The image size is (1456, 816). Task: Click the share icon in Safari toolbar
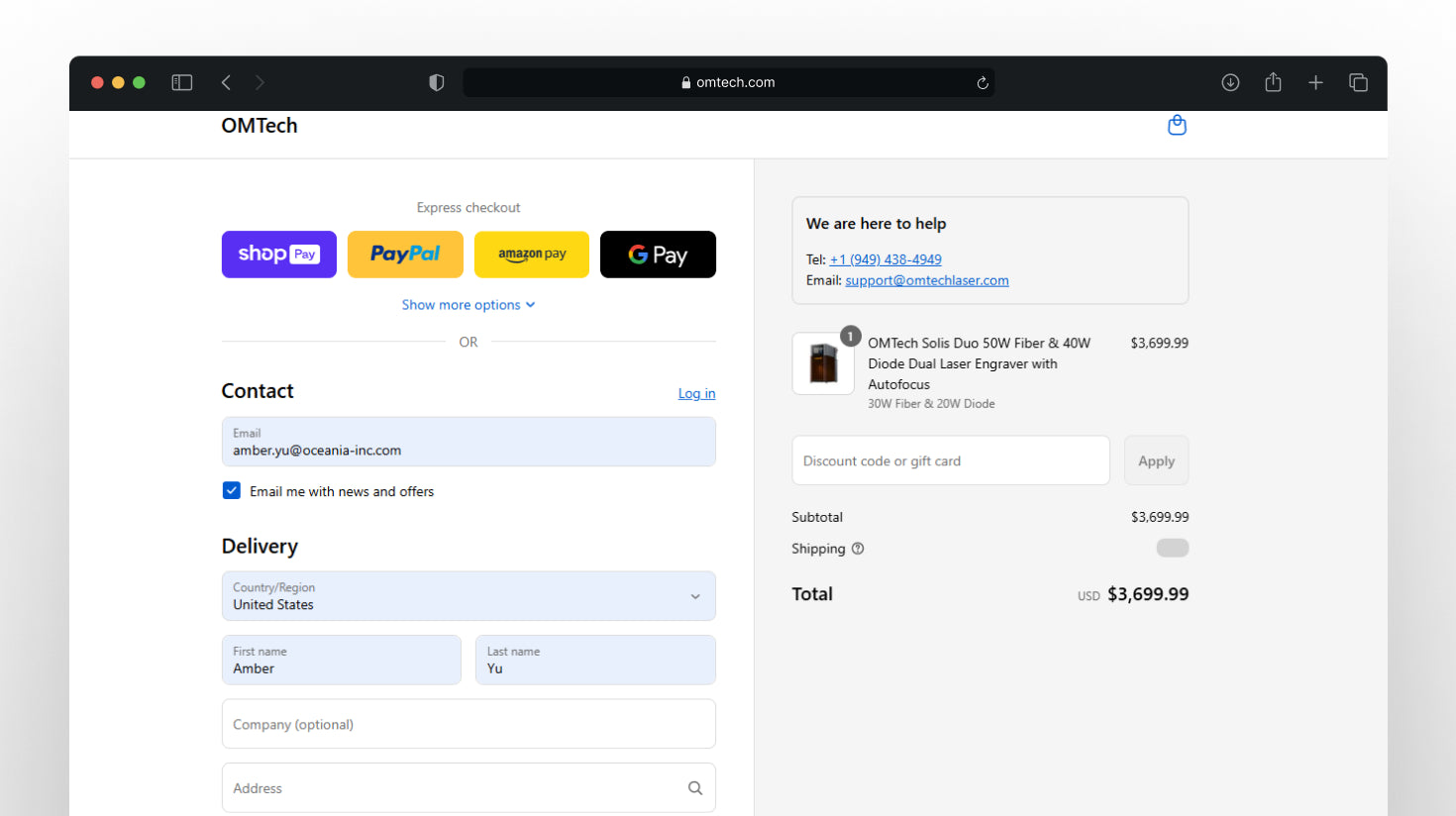pos(1273,82)
